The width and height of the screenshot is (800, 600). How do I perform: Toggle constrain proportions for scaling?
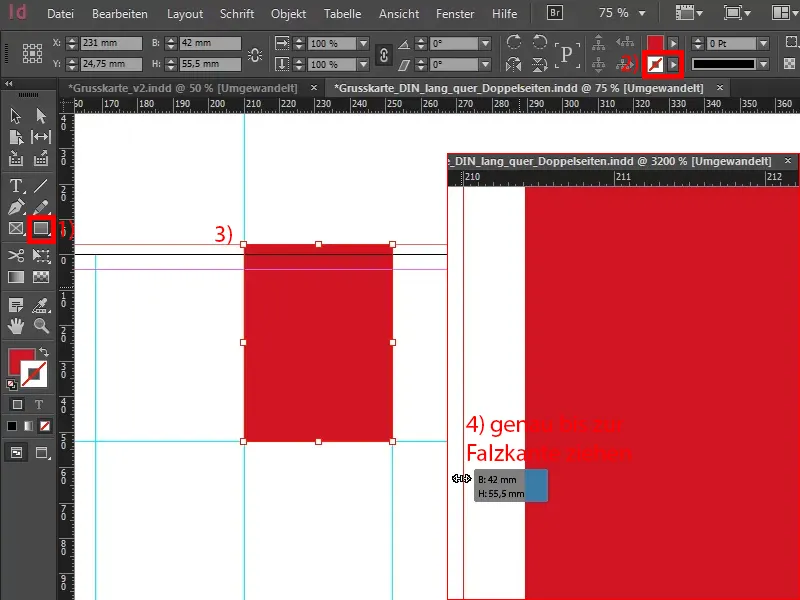(384, 54)
